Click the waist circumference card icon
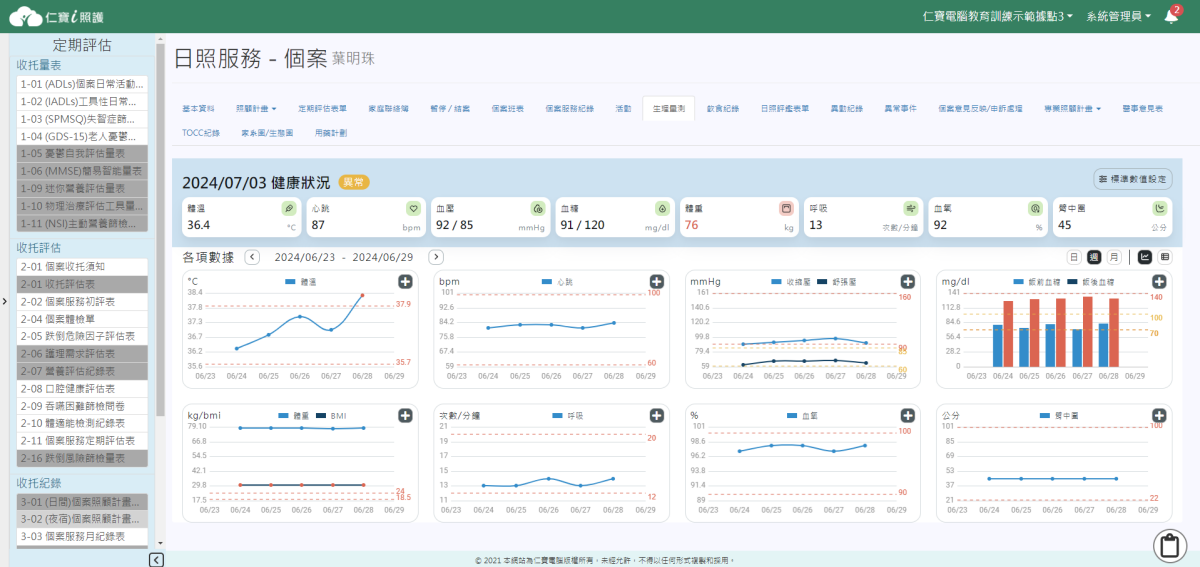1200x567 pixels. pyautogui.click(x=1159, y=208)
